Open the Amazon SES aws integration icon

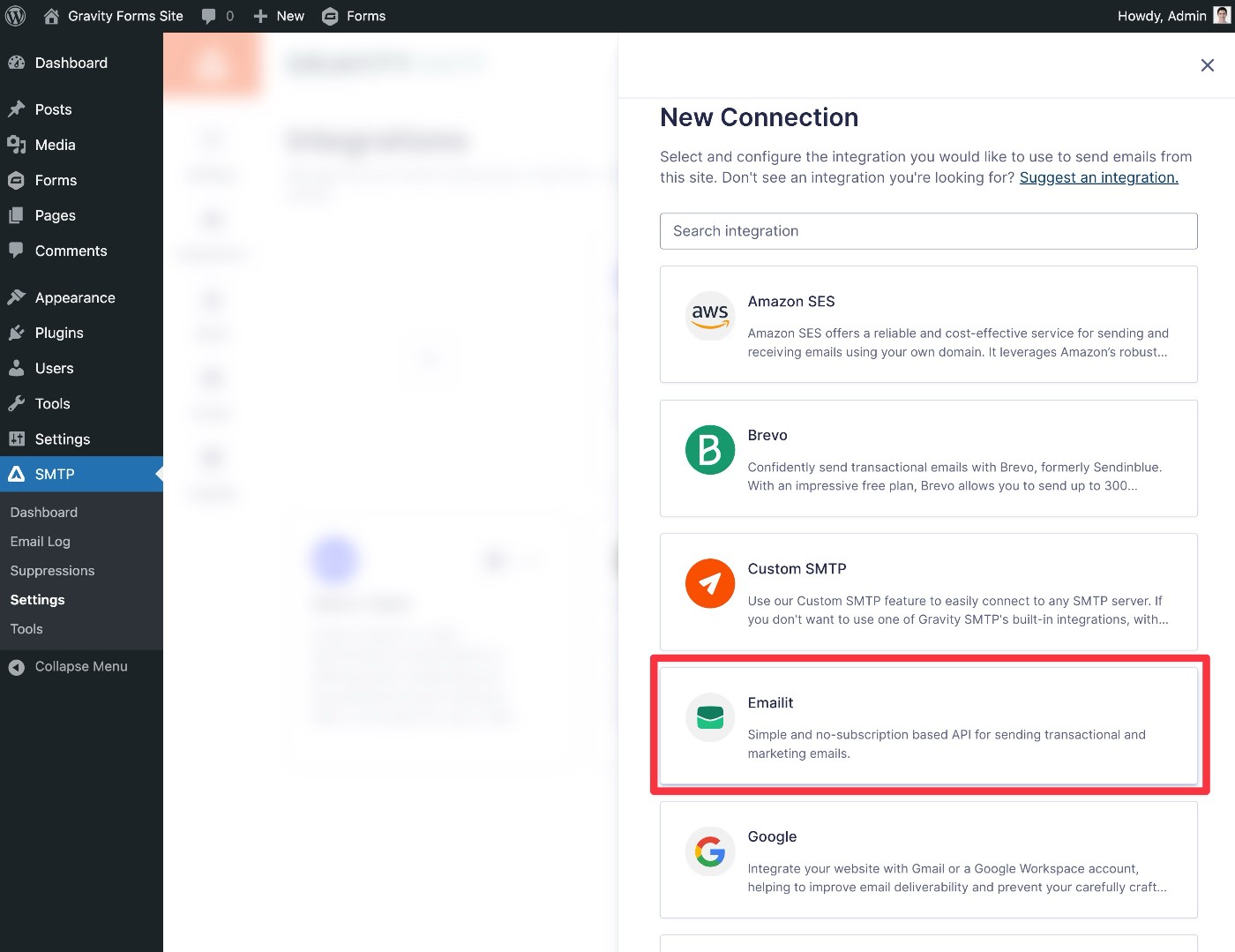[x=709, y=316]
